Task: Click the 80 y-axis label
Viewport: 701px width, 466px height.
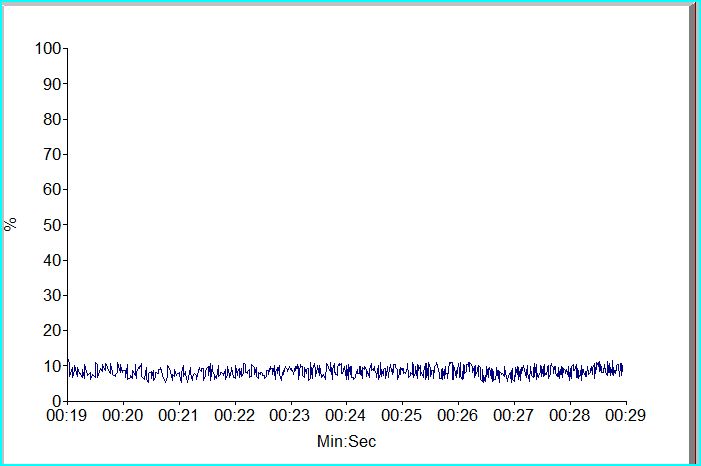Action: [x=52, y=119]
